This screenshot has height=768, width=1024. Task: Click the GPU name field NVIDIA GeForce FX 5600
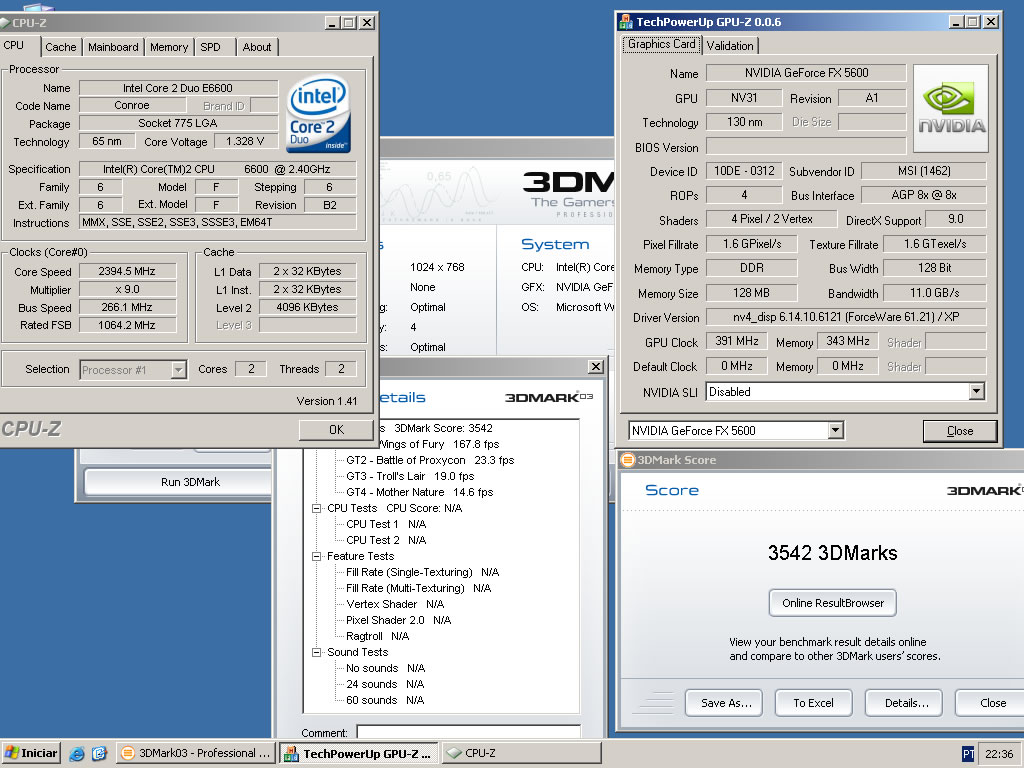click(x=806, y=73)
